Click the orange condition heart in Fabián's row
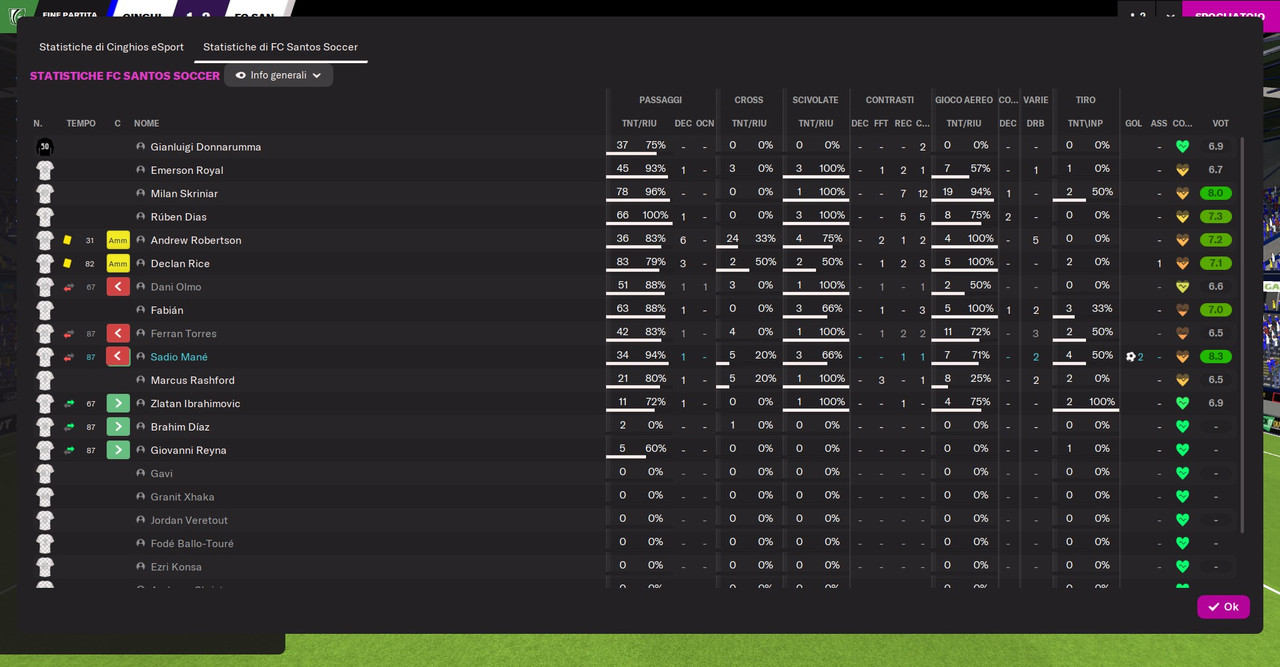Screen dimensions: 1280x667 click(1182, 310)
